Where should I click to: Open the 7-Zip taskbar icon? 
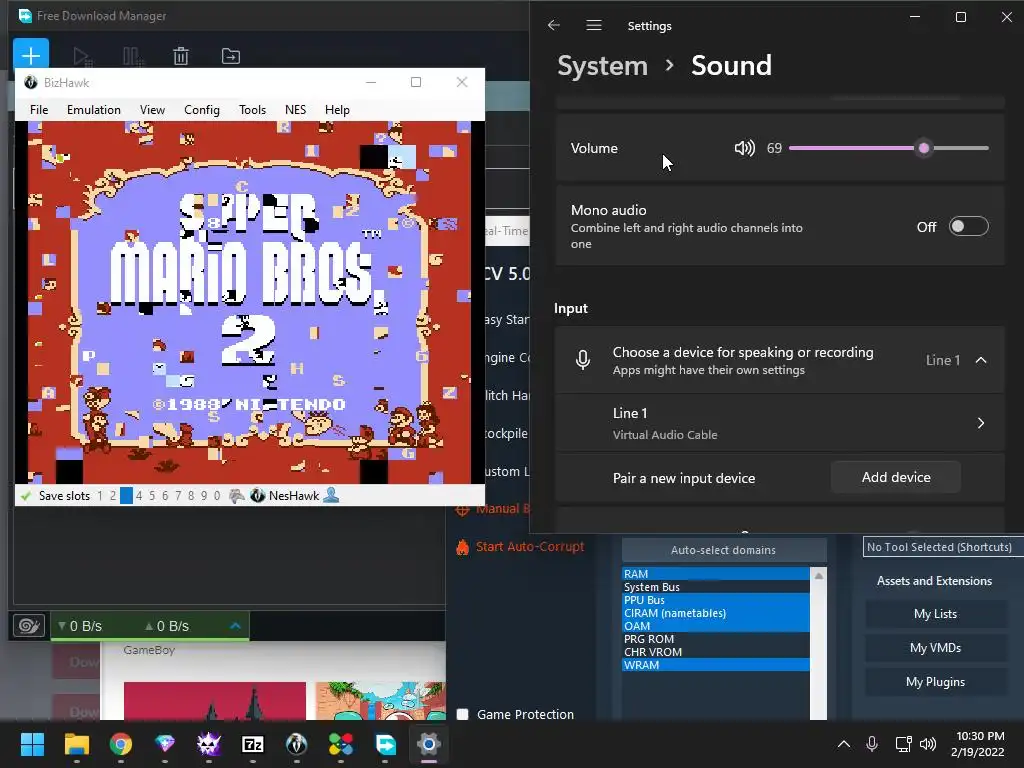(x=253, y=744)
